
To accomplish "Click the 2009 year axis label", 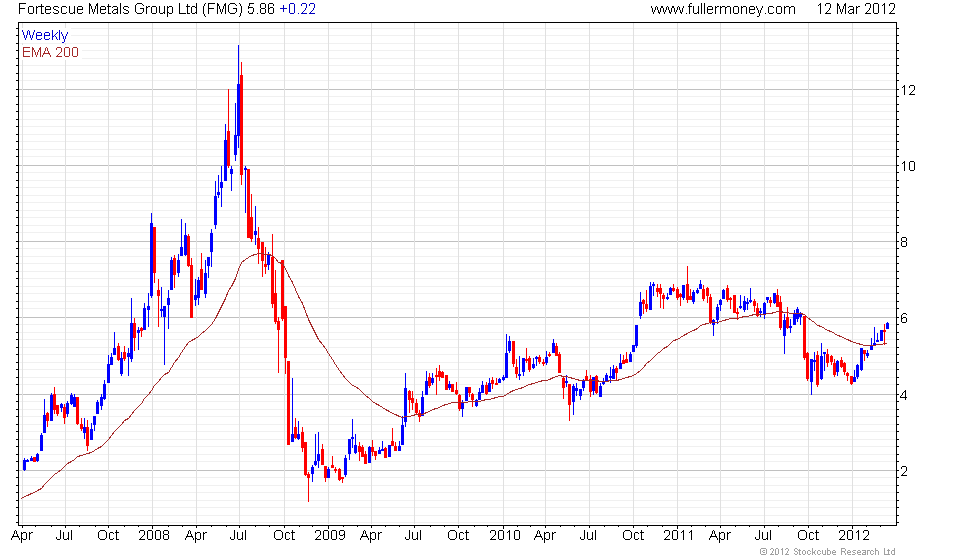I will pyautogui.click(x=329, y=536).
